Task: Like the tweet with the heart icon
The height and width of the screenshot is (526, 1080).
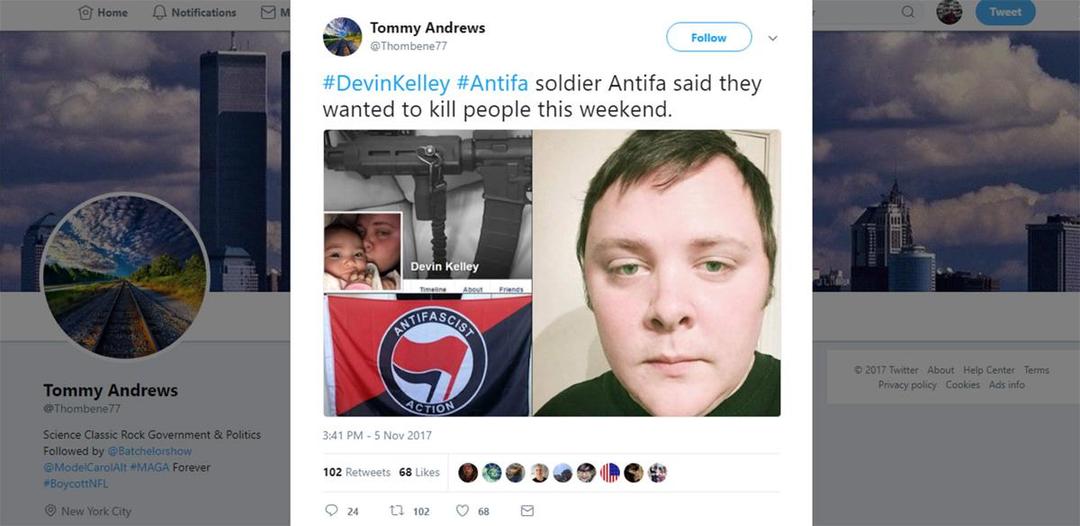Action: [x=462, y=510]
